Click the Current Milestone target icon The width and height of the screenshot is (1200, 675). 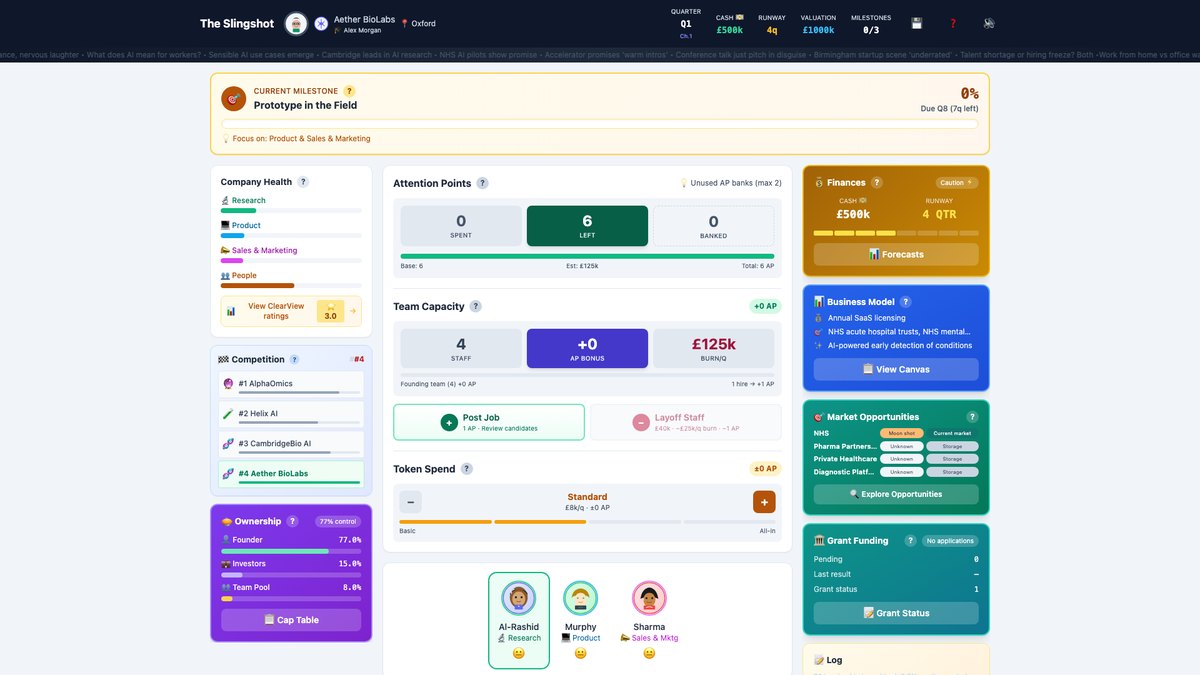point(234,98)
